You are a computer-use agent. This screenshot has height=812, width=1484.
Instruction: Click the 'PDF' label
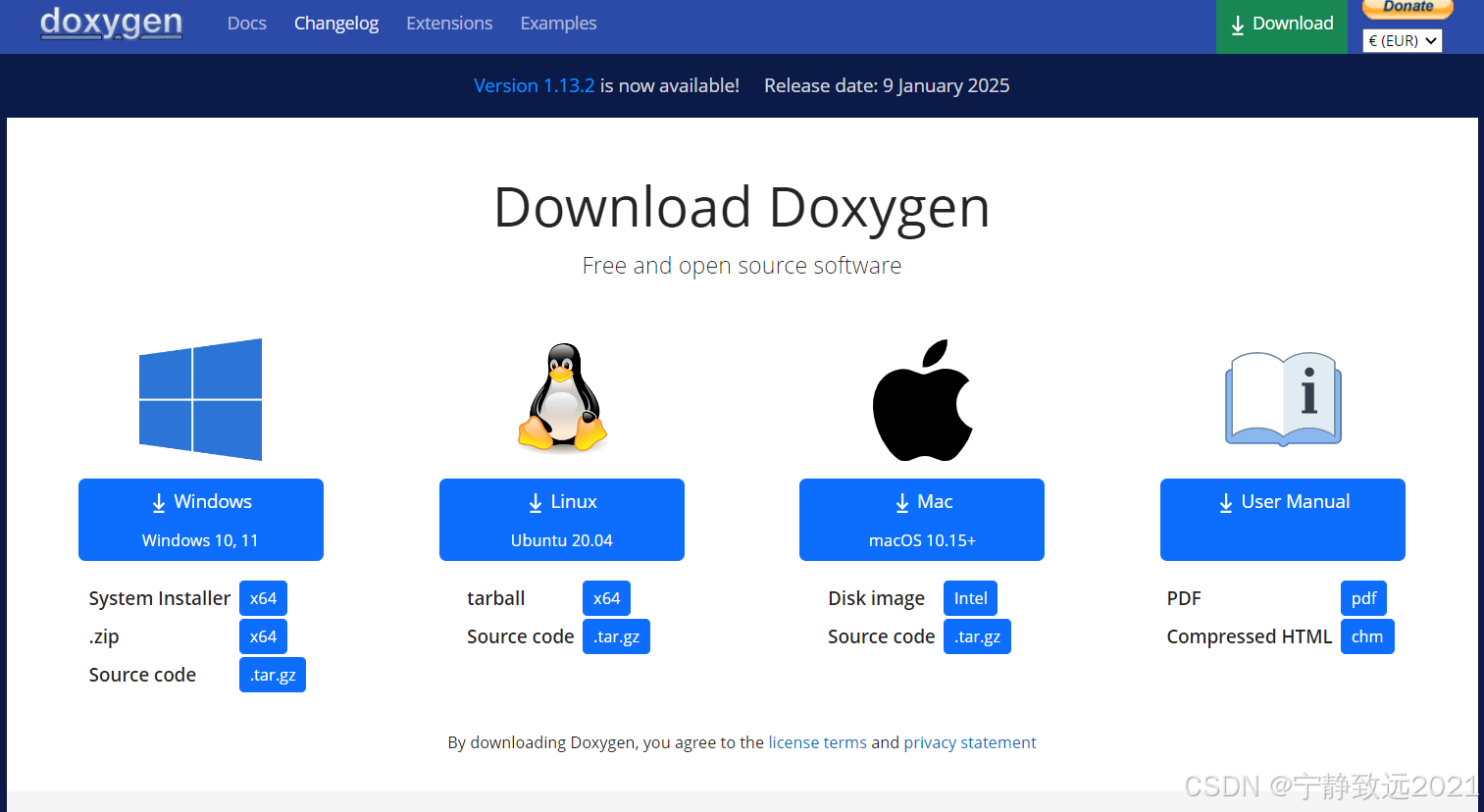(x=1184, y=598)
